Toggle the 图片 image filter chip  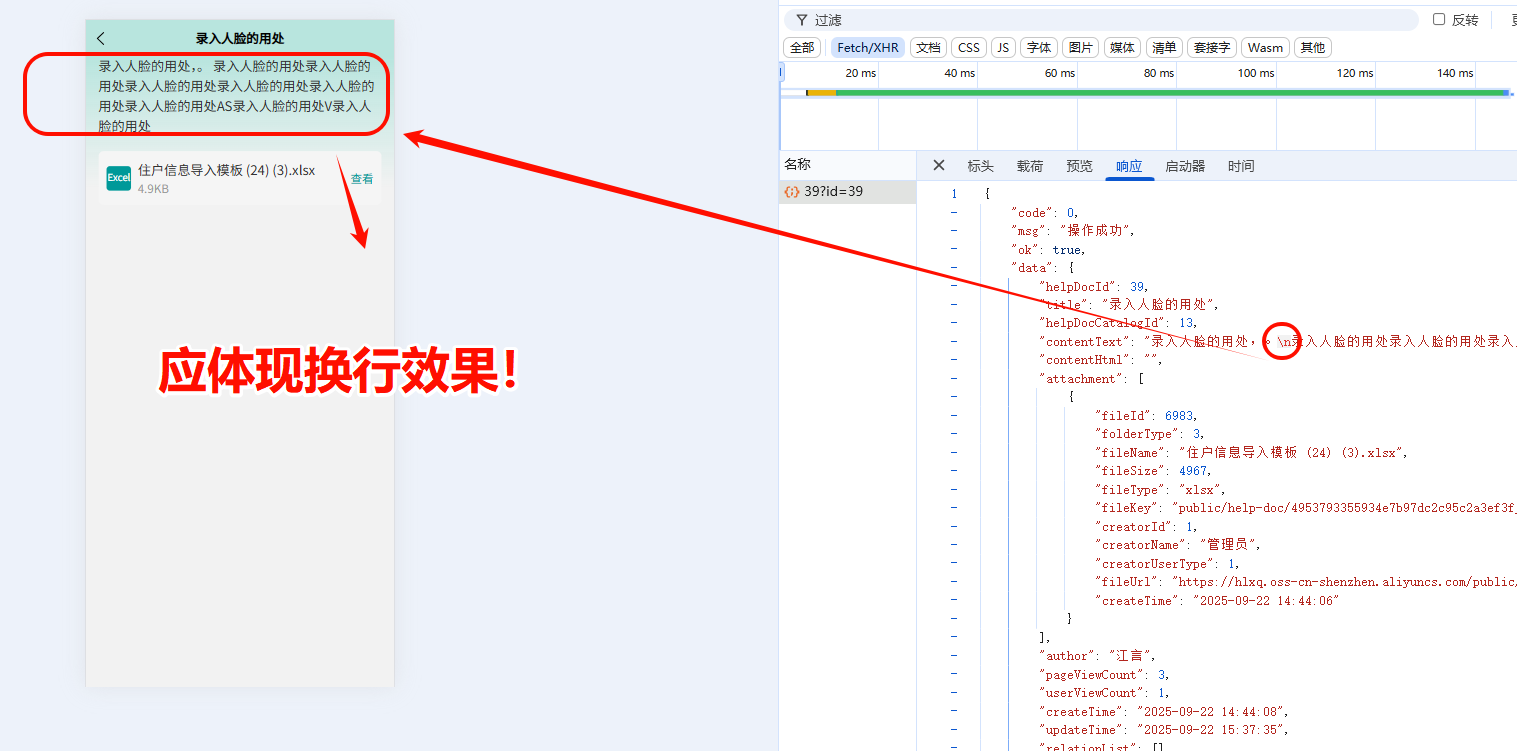coord(1080,47)
